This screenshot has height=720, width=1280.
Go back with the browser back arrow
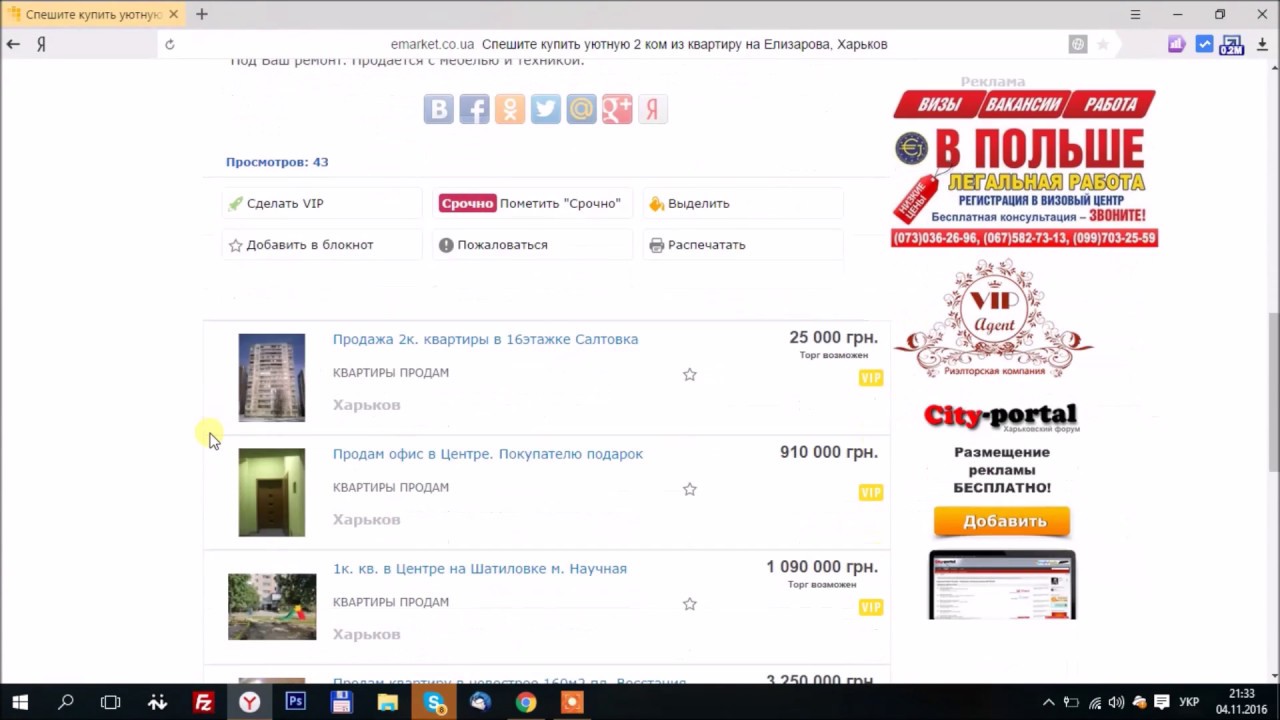pyautogui.click(x=13, y=44)
